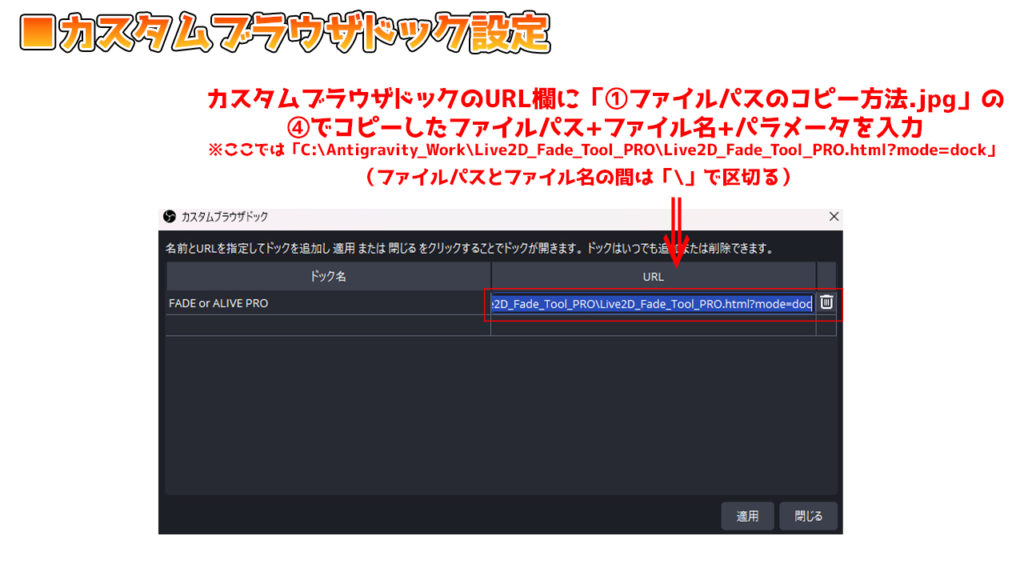Click the empty URL cell in second row
The image size is (1024, 576).
tap(653, 325)
